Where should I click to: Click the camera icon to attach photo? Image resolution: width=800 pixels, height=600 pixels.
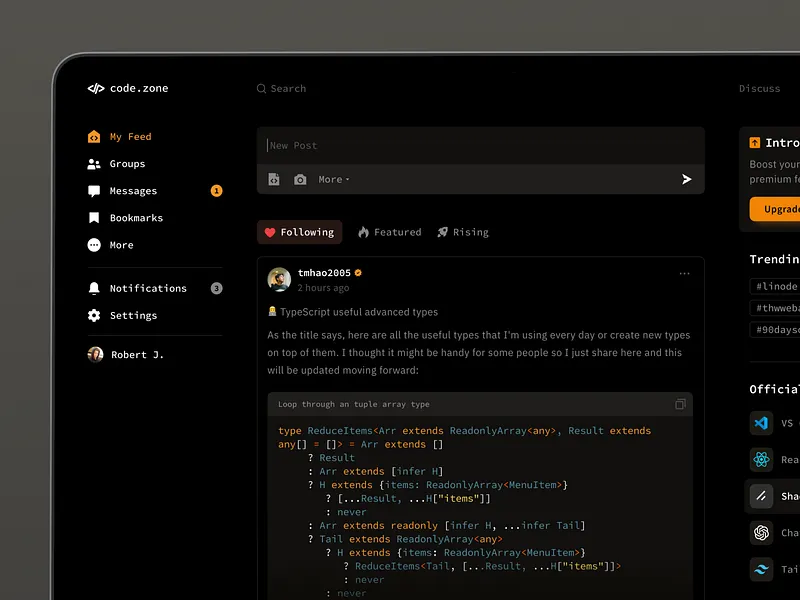[300, 179]
